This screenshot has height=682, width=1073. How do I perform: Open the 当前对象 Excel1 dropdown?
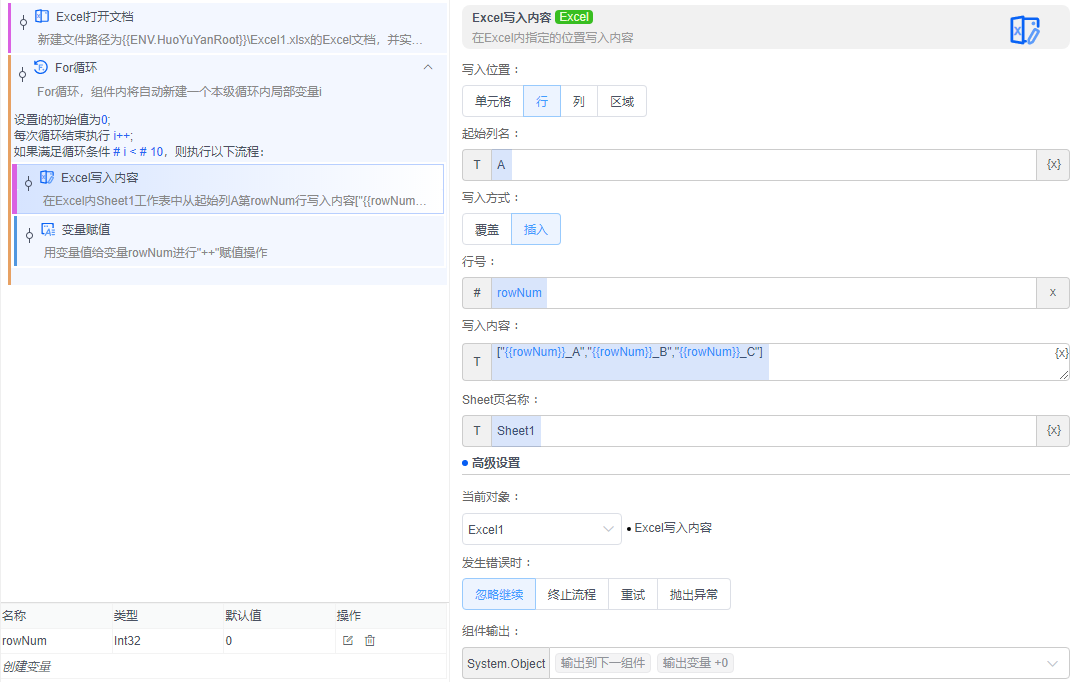(x=541, y=529)
